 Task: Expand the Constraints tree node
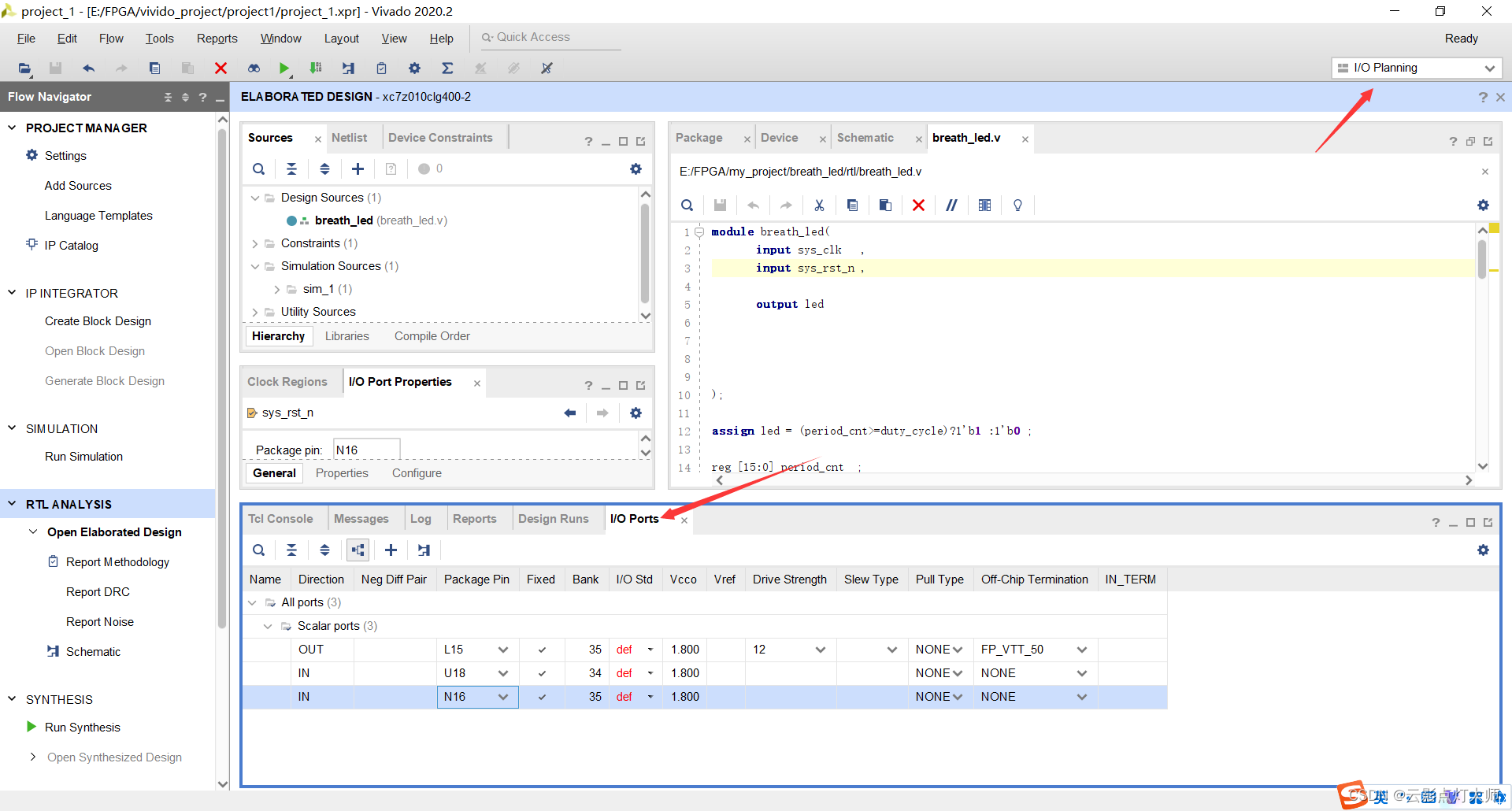[254, 243]
